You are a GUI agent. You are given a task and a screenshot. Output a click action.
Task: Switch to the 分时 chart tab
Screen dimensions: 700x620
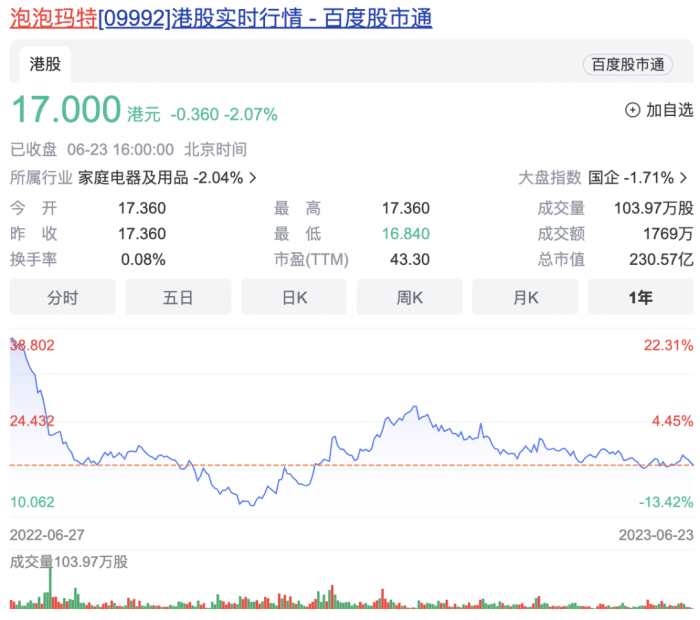click(62, 297)
